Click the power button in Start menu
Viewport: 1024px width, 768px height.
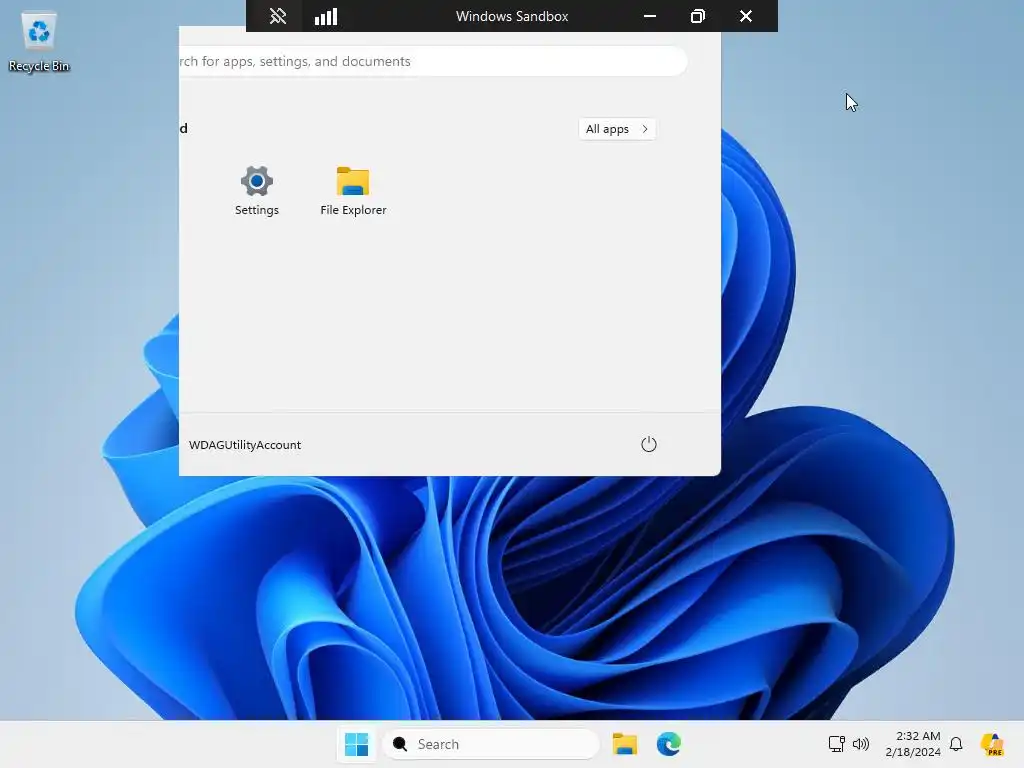coord(648,445)
